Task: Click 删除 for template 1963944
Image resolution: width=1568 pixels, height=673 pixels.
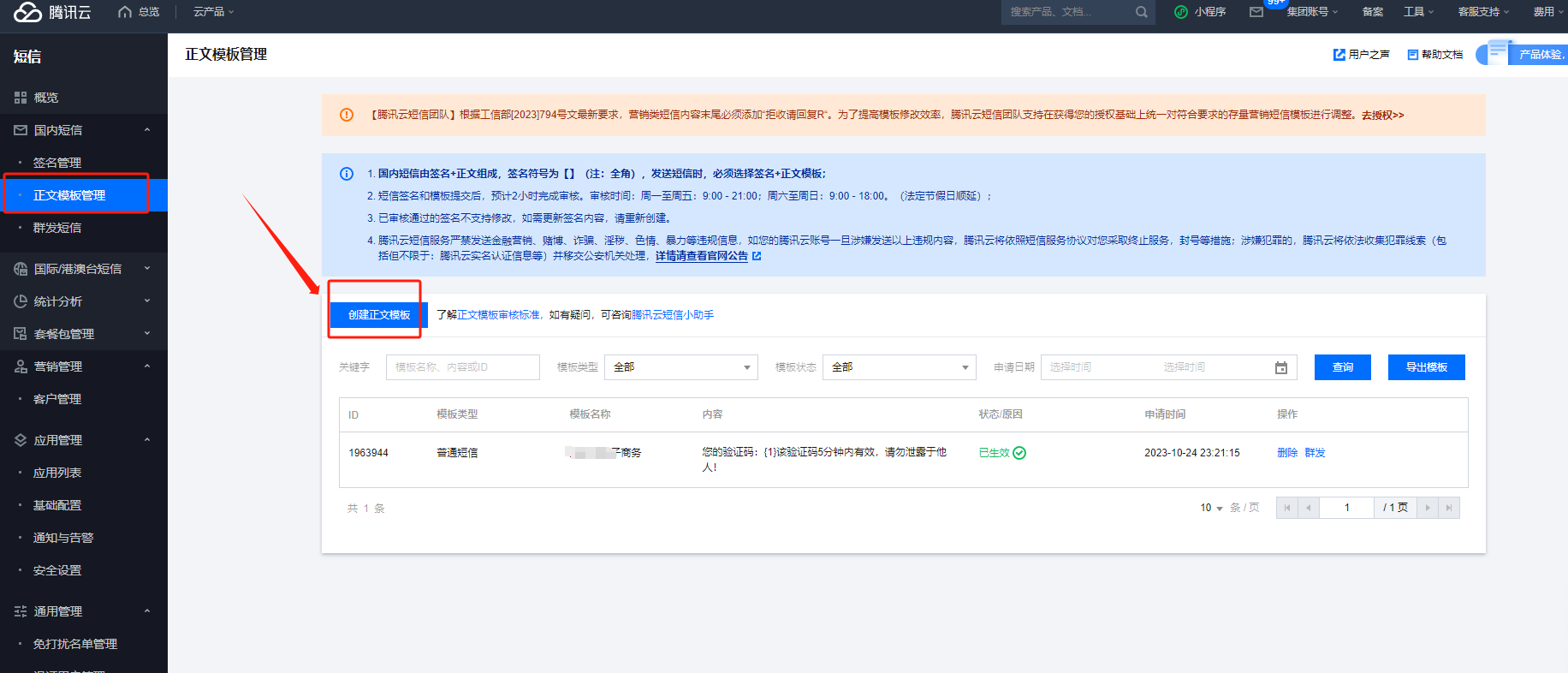Action: click(x=1287, y=453)
